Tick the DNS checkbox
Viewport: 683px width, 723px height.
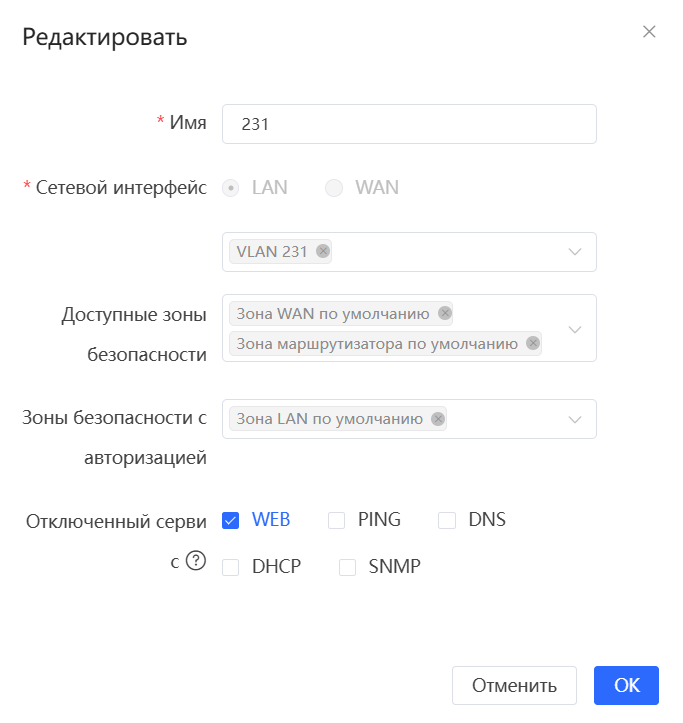coord(447,521)
